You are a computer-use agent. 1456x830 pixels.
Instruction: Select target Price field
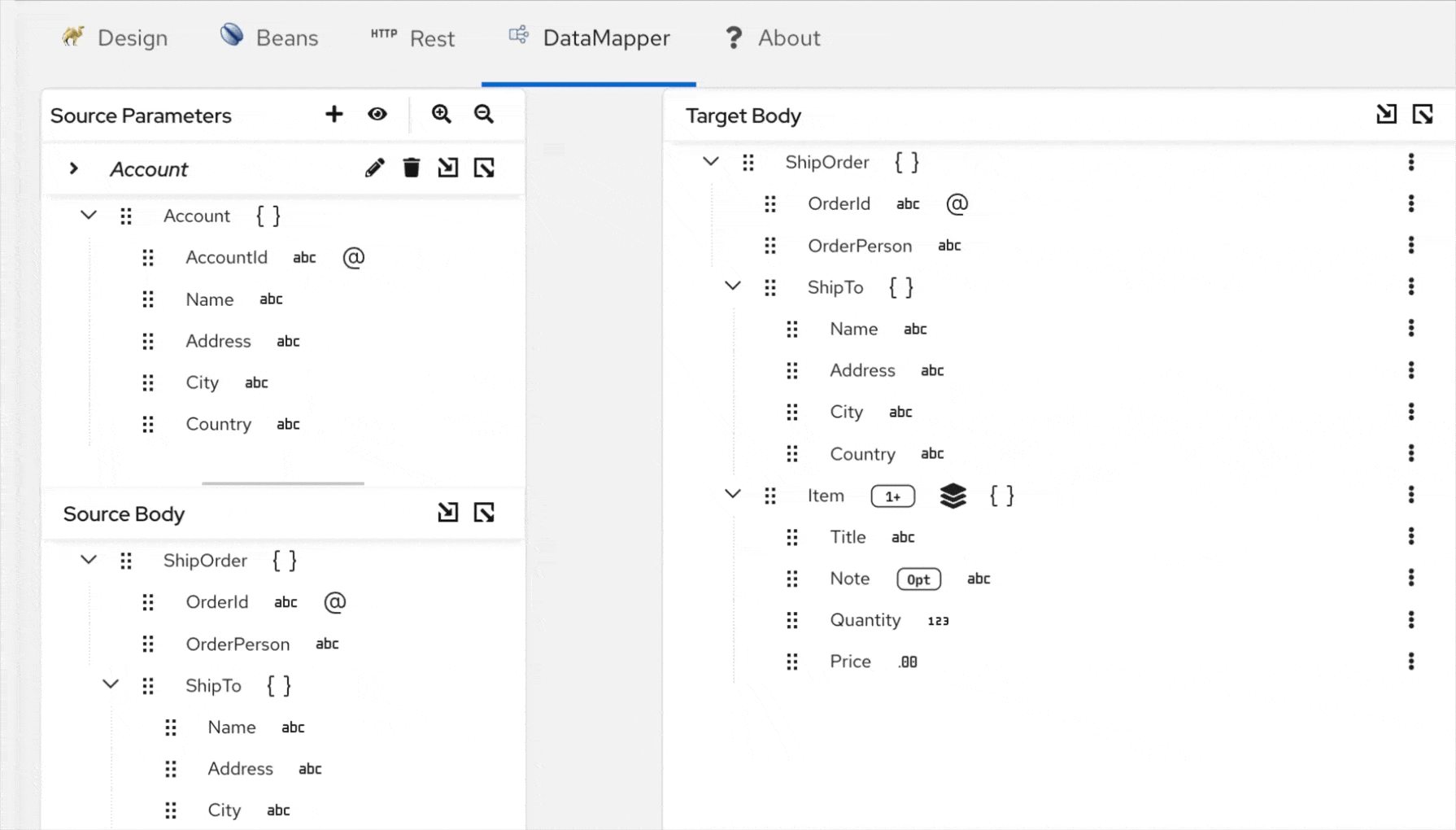850,662
